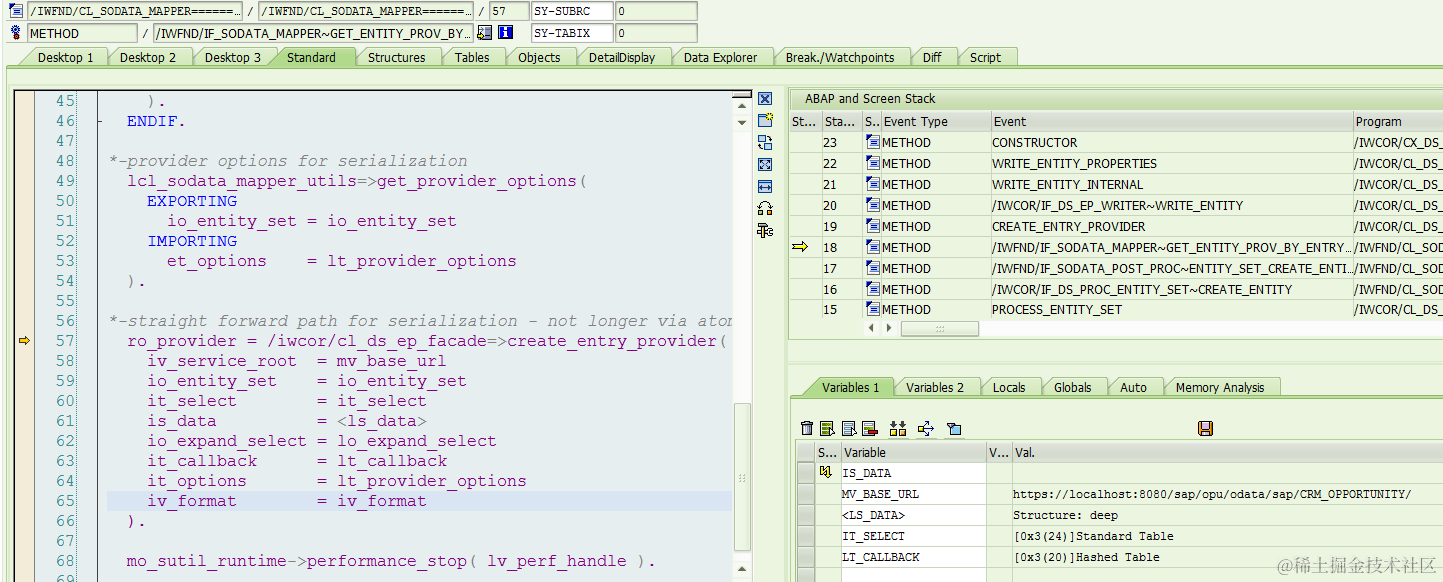
Task: Click the Variable column header
Action: [913, 452]
